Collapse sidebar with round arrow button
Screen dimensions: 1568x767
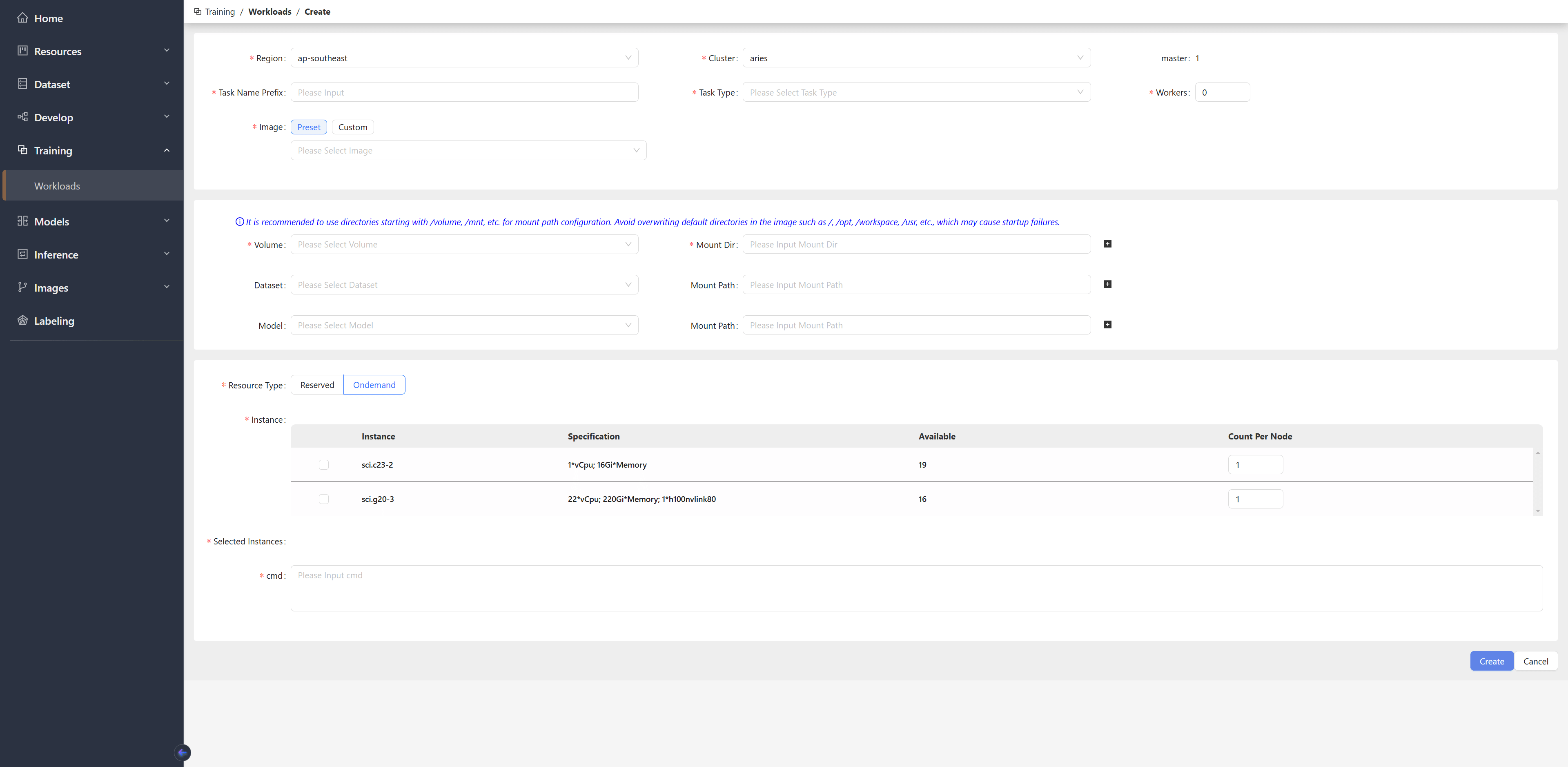[182, 752]
